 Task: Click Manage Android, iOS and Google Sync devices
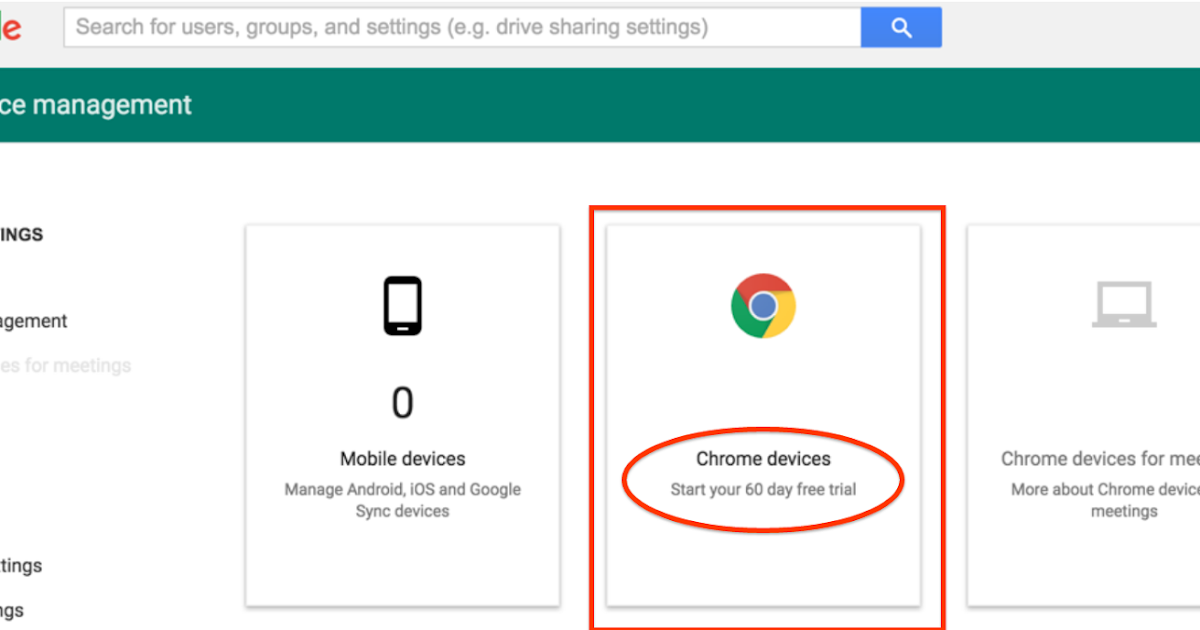click(402, 499)
